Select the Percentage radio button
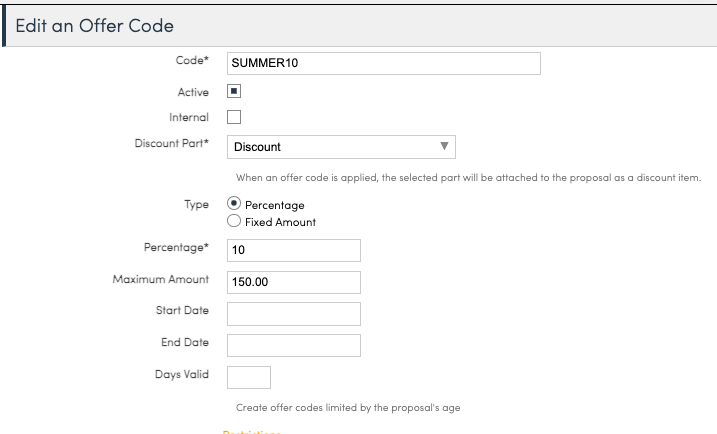 coord(235,204)
